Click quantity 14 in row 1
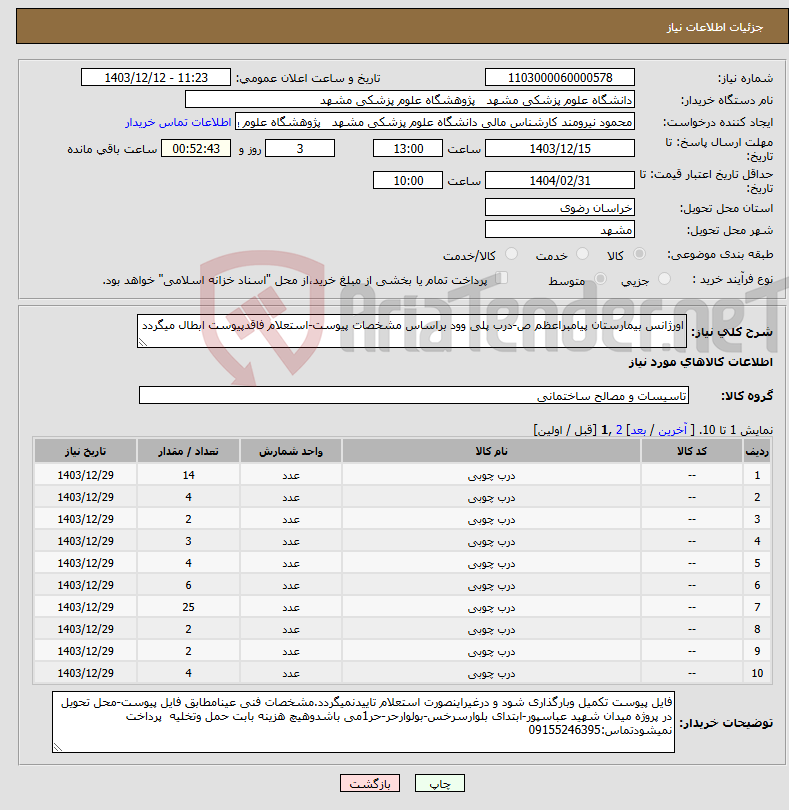This screenshot has height=810, width=789. click(x=188, y=475)
